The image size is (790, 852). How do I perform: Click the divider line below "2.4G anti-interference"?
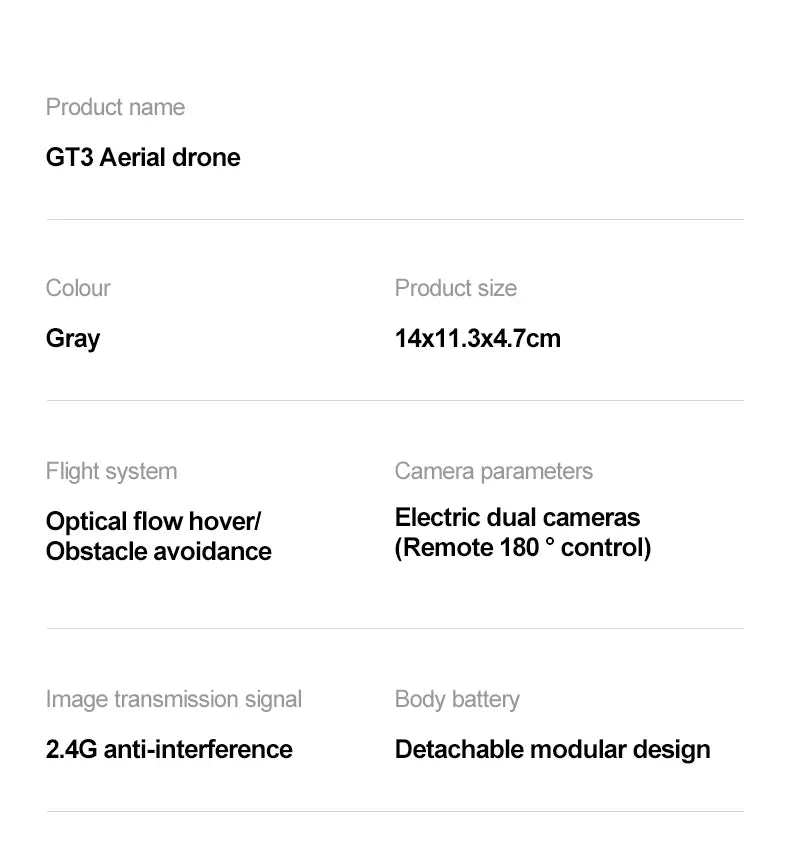(395, 811)
